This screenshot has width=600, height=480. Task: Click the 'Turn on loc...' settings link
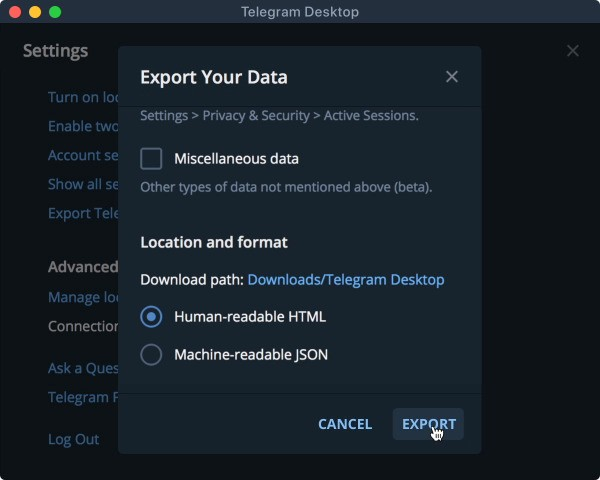pos(83,98)
